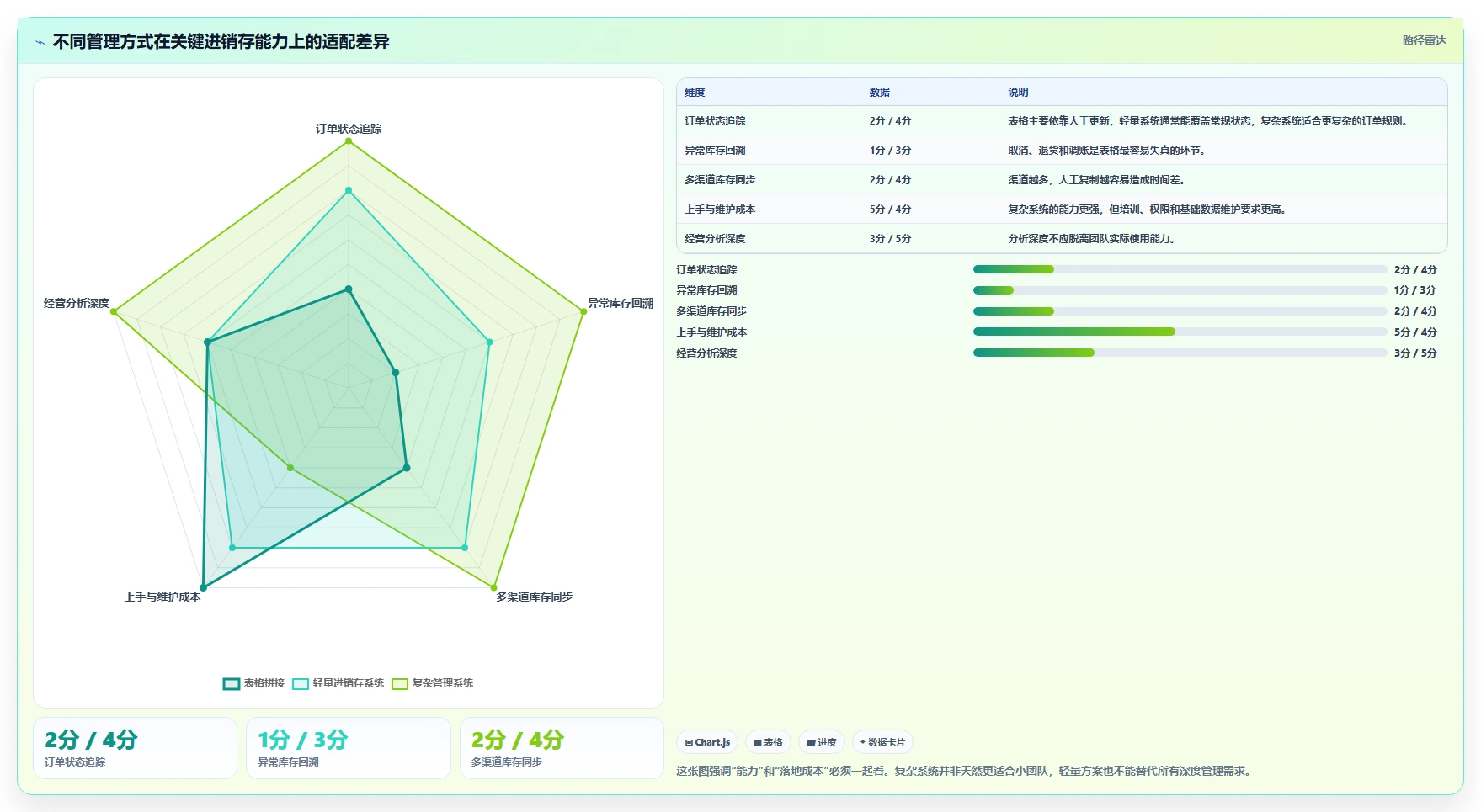Click the 说明 column header
Image resolution: width=1481 pixels, height=812 pixels.
tap(1018, 93)
